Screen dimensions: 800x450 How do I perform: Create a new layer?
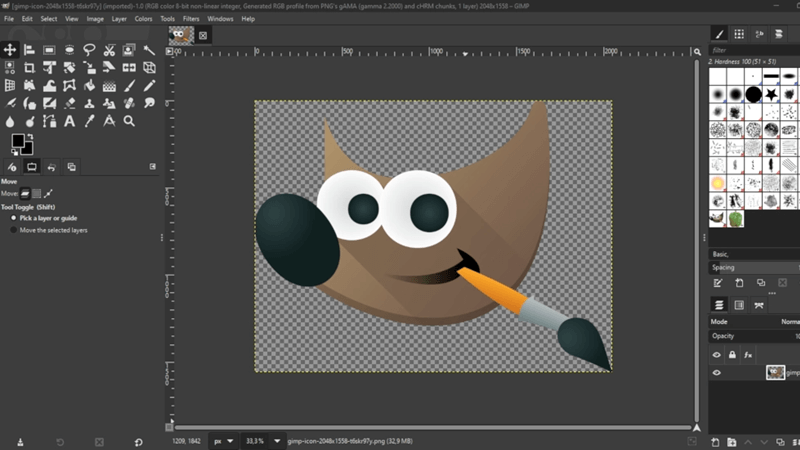[x=715, y=442]
